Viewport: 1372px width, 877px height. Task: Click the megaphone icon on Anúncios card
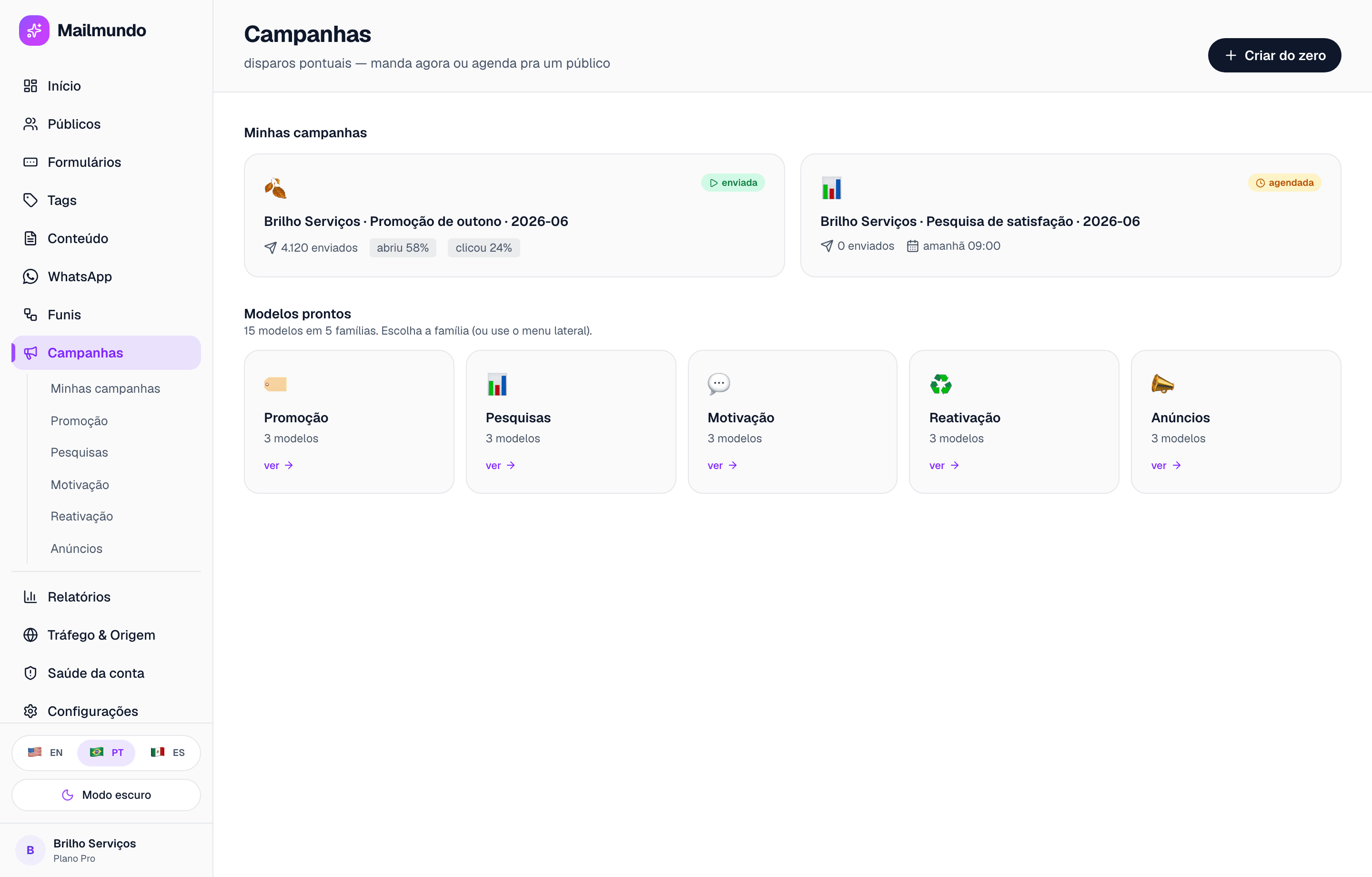pyautogui.click(x=1162, y=384)
